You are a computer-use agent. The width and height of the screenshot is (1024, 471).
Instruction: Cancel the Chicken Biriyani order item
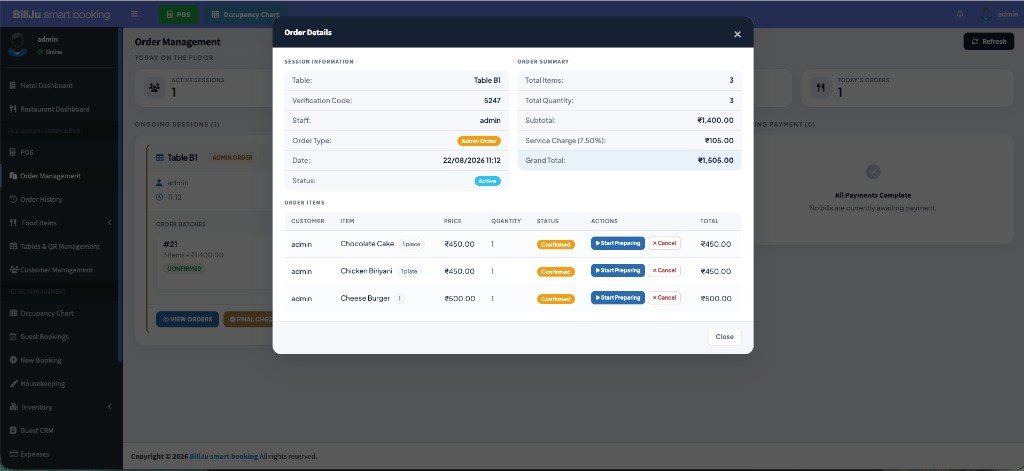[664, 270]
